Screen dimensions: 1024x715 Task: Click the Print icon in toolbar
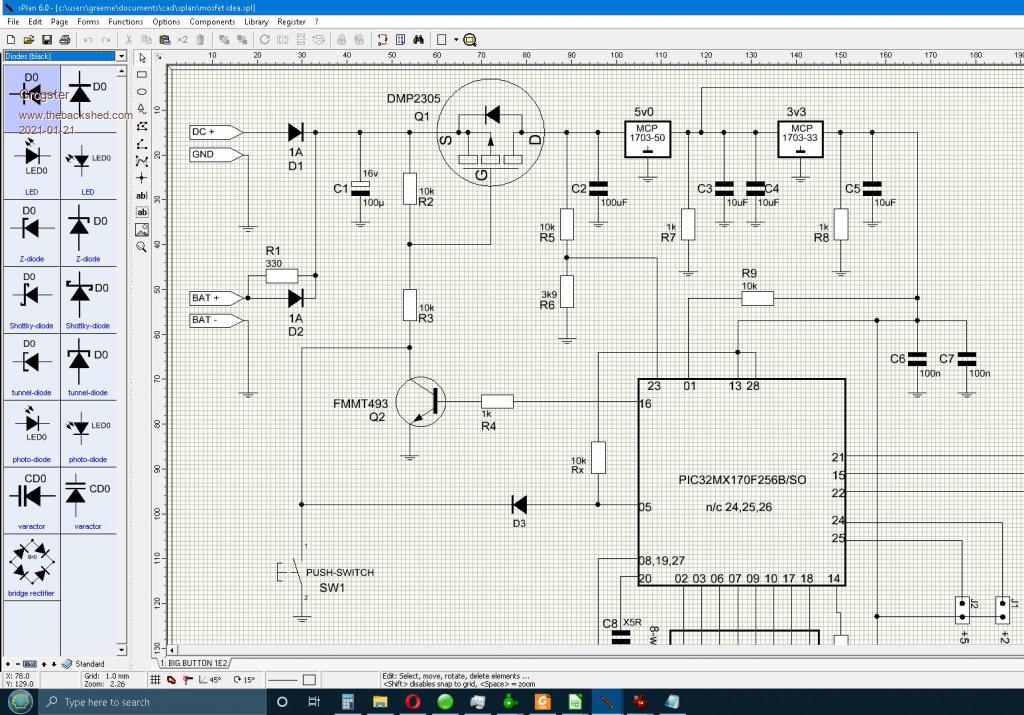(65, 39)
